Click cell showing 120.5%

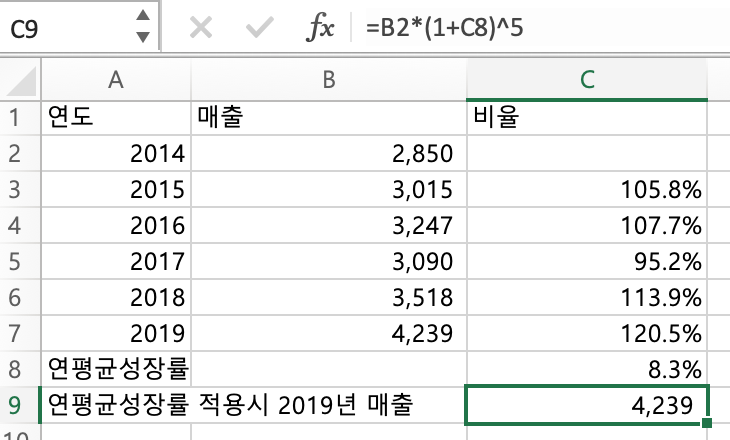pos(587,332)
